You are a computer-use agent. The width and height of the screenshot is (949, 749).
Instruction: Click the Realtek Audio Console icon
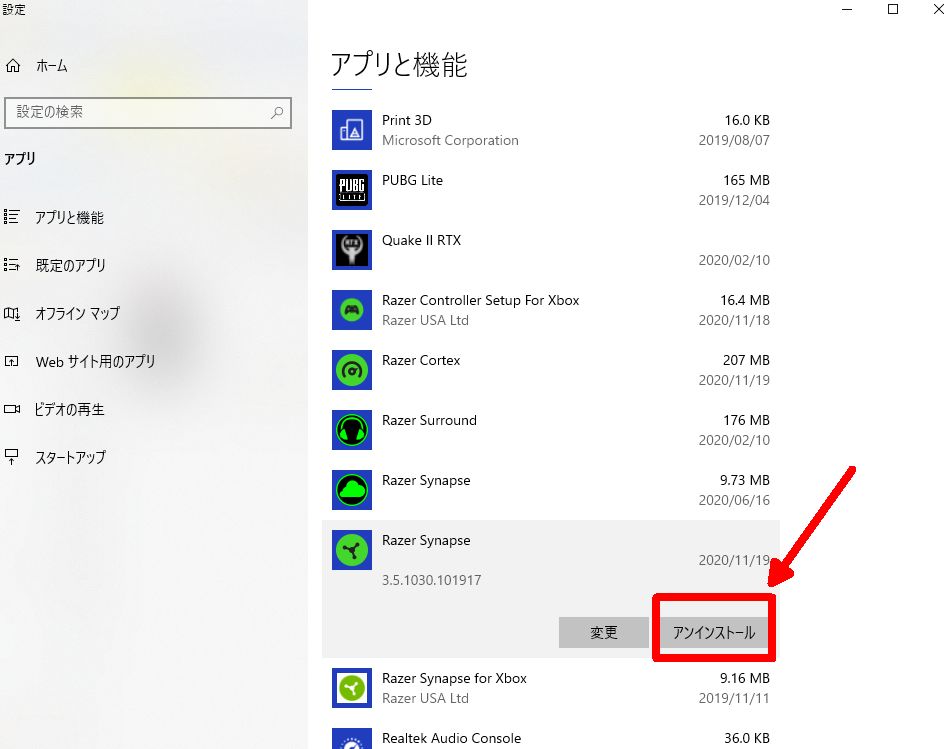pyautogui.click(x=352, y=739)
